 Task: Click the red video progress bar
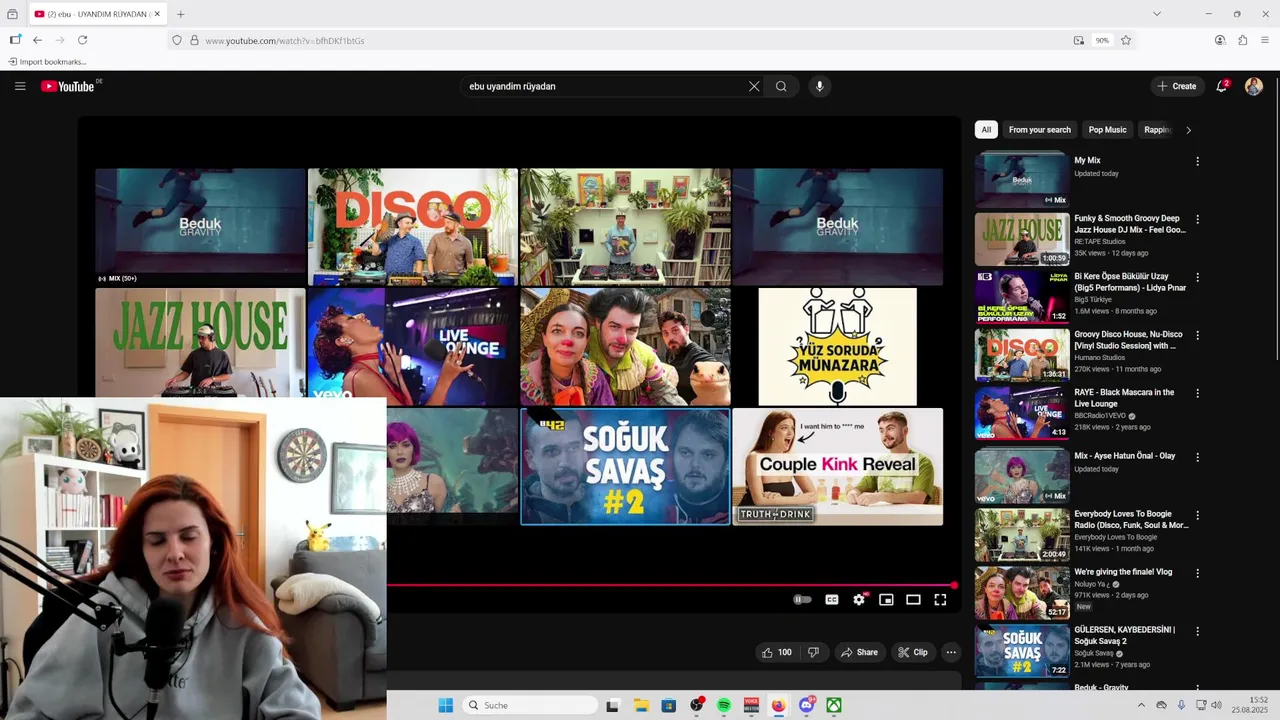[670, 585]
